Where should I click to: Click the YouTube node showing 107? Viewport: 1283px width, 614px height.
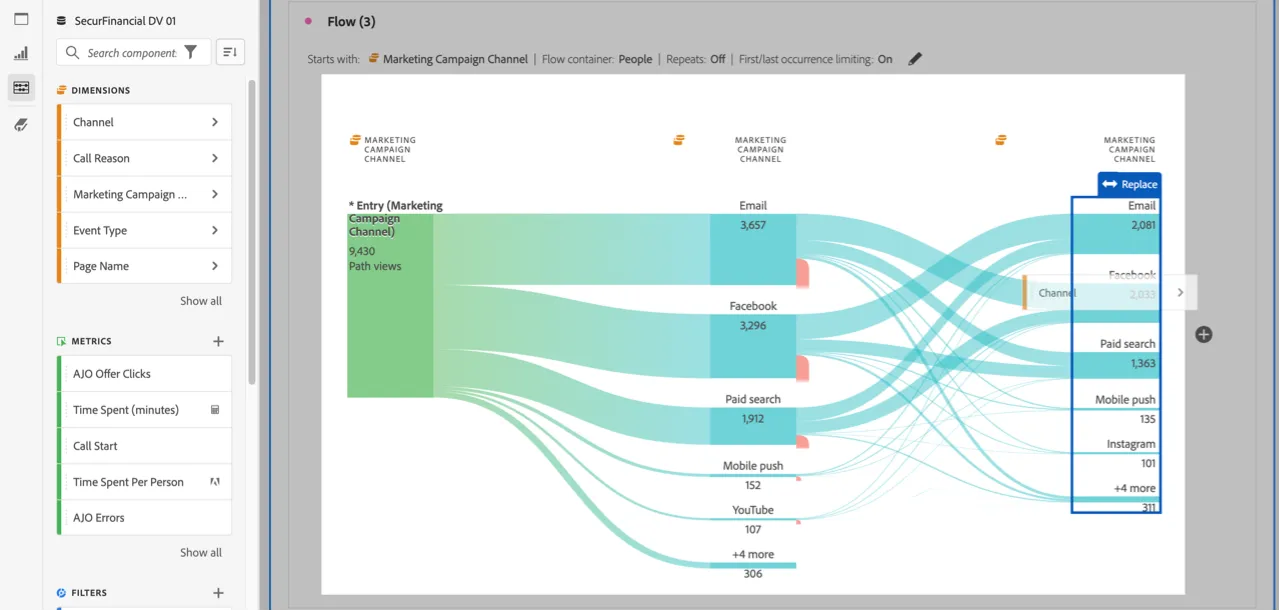click(x=753, y=520)
